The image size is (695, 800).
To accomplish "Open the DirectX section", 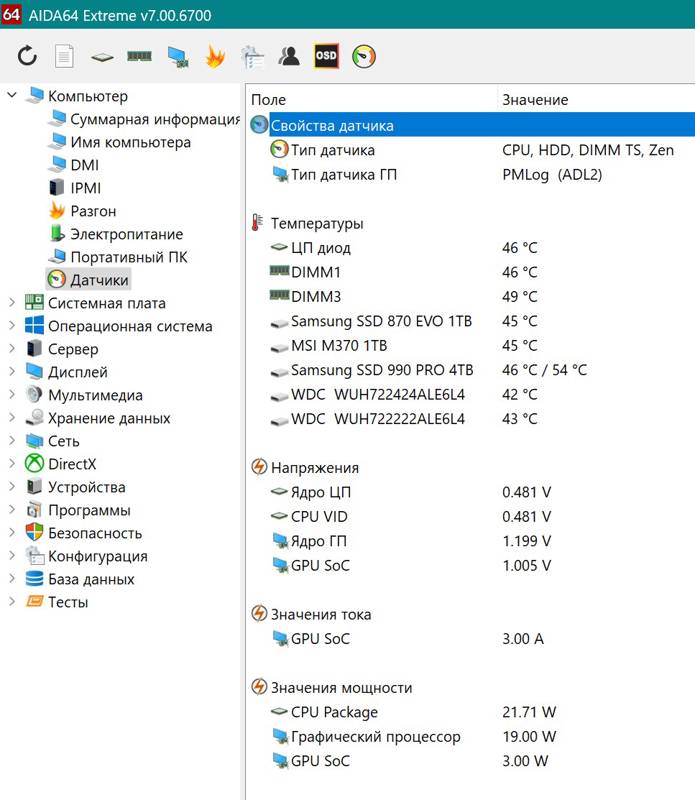I will click(x=72, y=464).
